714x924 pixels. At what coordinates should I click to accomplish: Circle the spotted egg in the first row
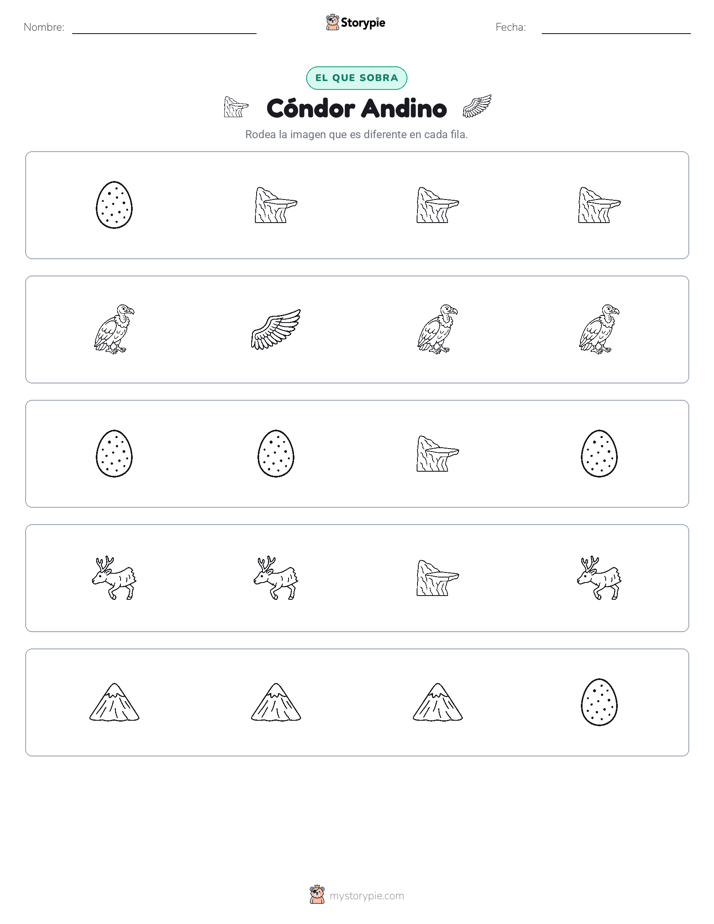point(114,205)
